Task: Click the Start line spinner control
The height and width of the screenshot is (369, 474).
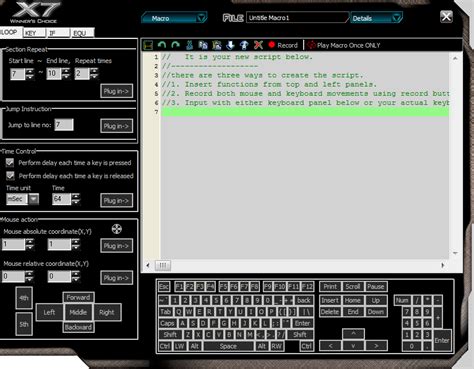Action: 30,74
